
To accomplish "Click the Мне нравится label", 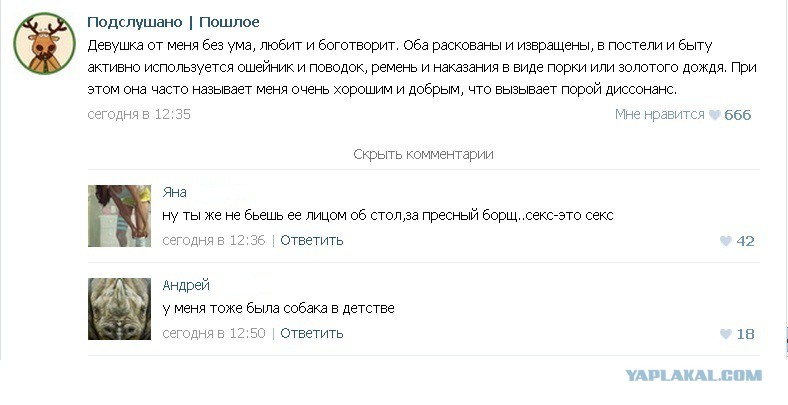I will coord(659,115).
